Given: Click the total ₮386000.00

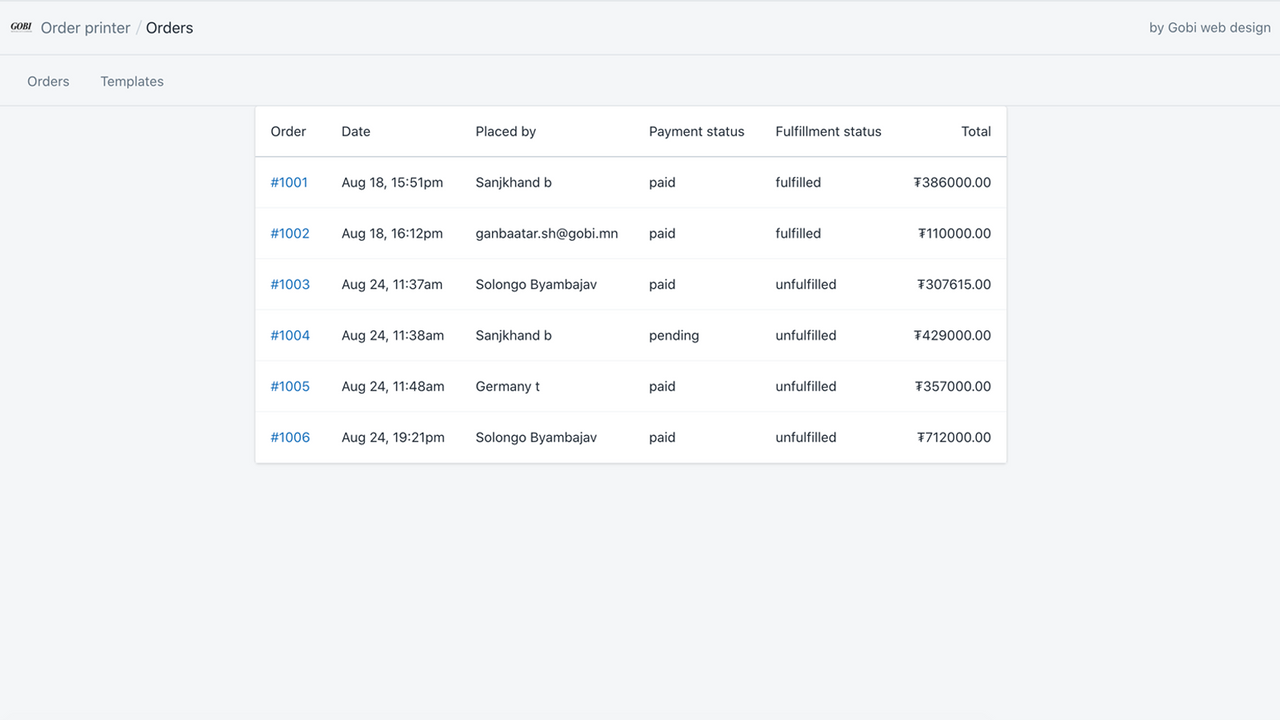Looking at the screenshot, I should pyautogui.click(x=952, y=182).
